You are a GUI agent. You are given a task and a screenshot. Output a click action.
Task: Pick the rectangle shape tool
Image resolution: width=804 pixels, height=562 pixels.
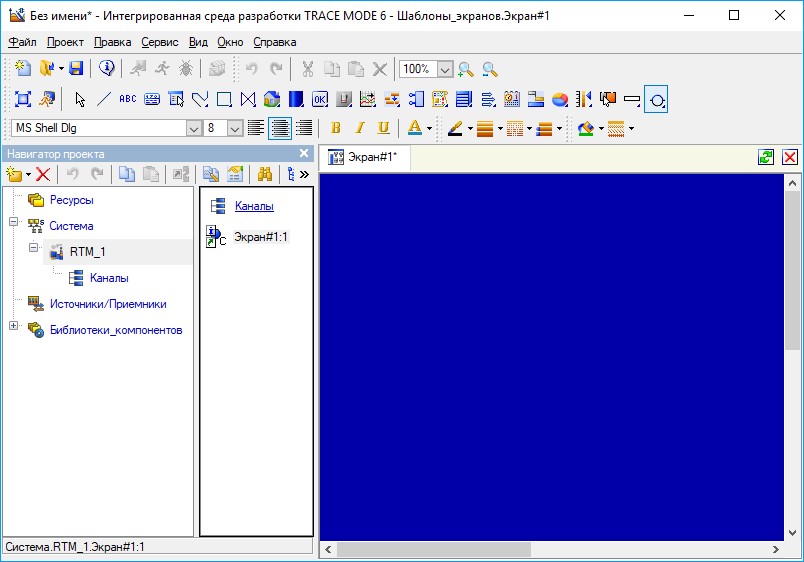pos(224,99)
